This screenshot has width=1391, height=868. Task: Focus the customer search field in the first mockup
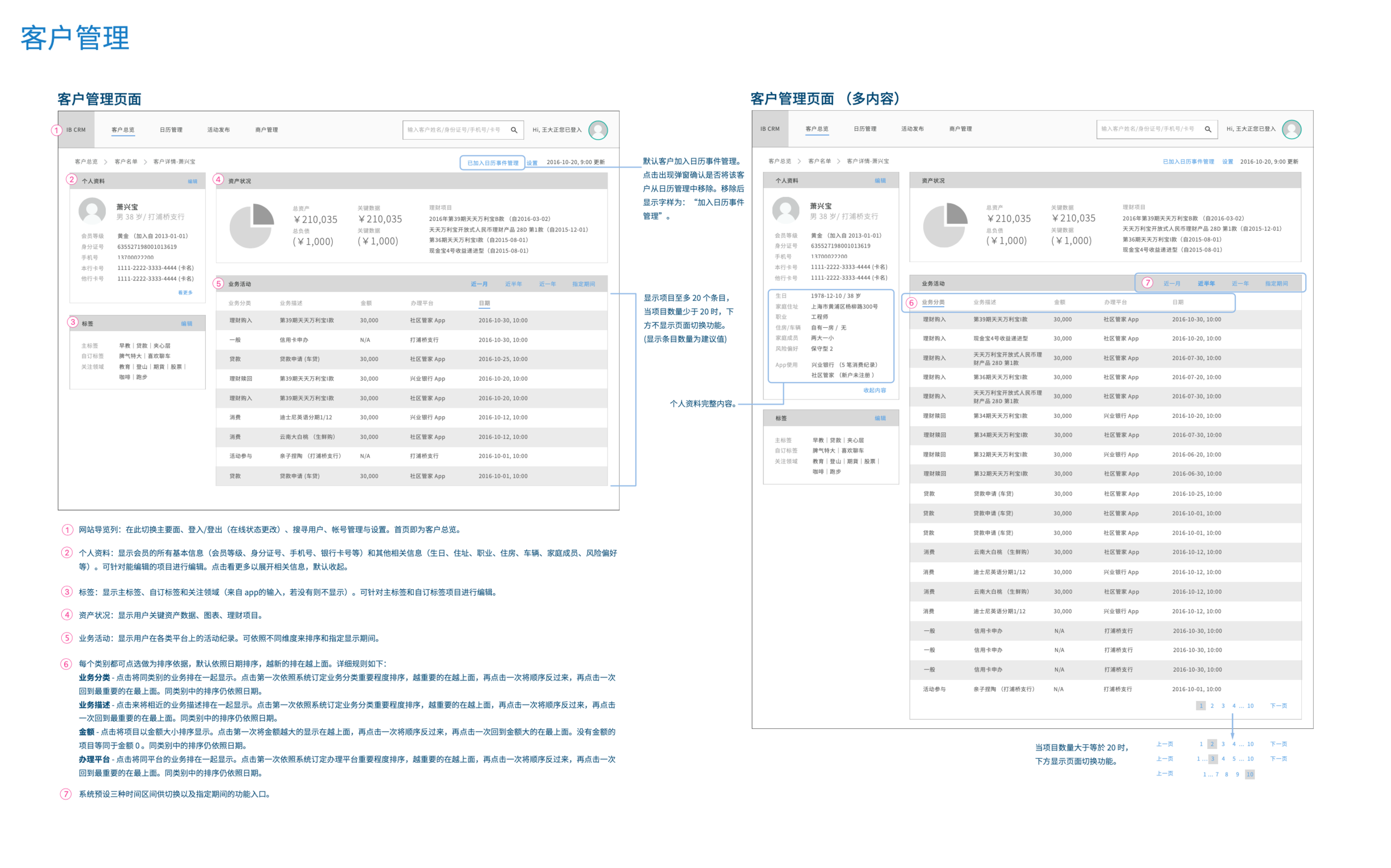pos(463,130)
